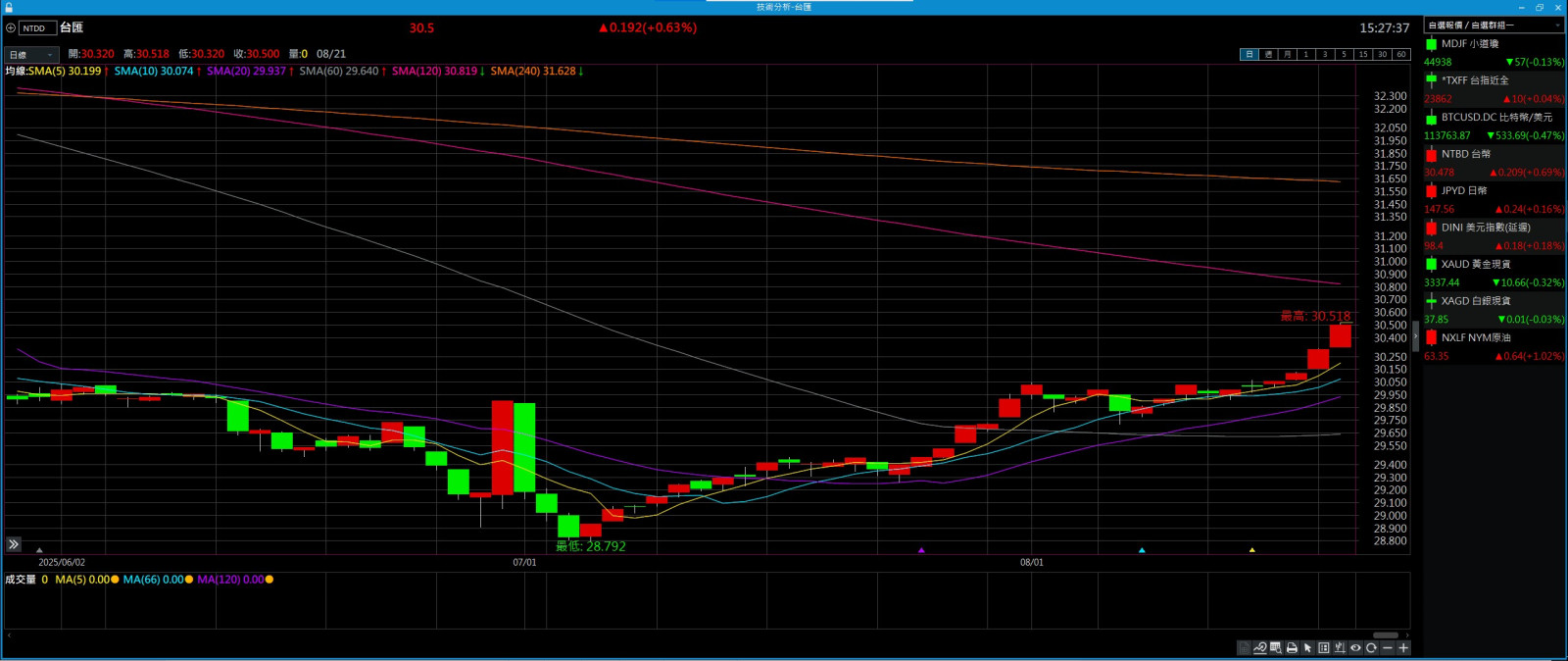Select the 1-minute period tab
Screen dimensions: 1568x661
tap(1305, 54)
